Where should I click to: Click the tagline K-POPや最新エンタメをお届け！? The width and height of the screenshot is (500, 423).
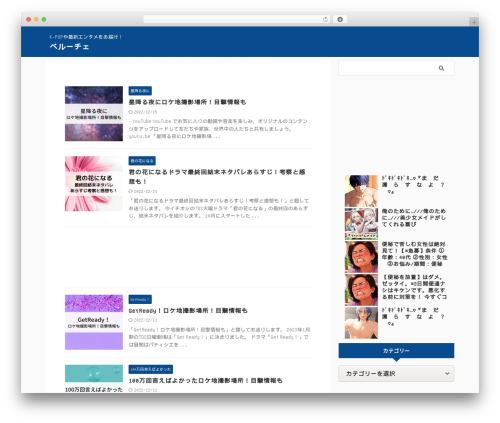point(86,37)
